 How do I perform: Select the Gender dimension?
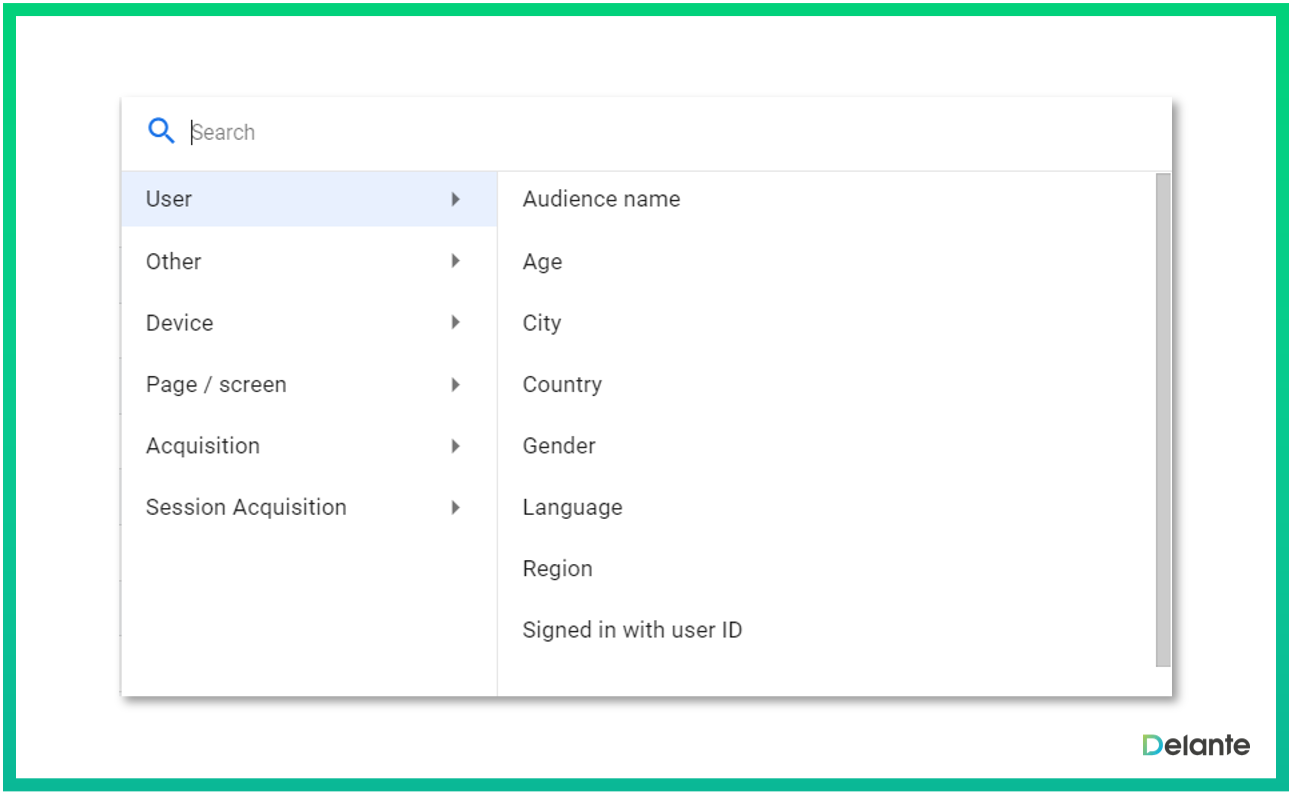pos(559,446)
